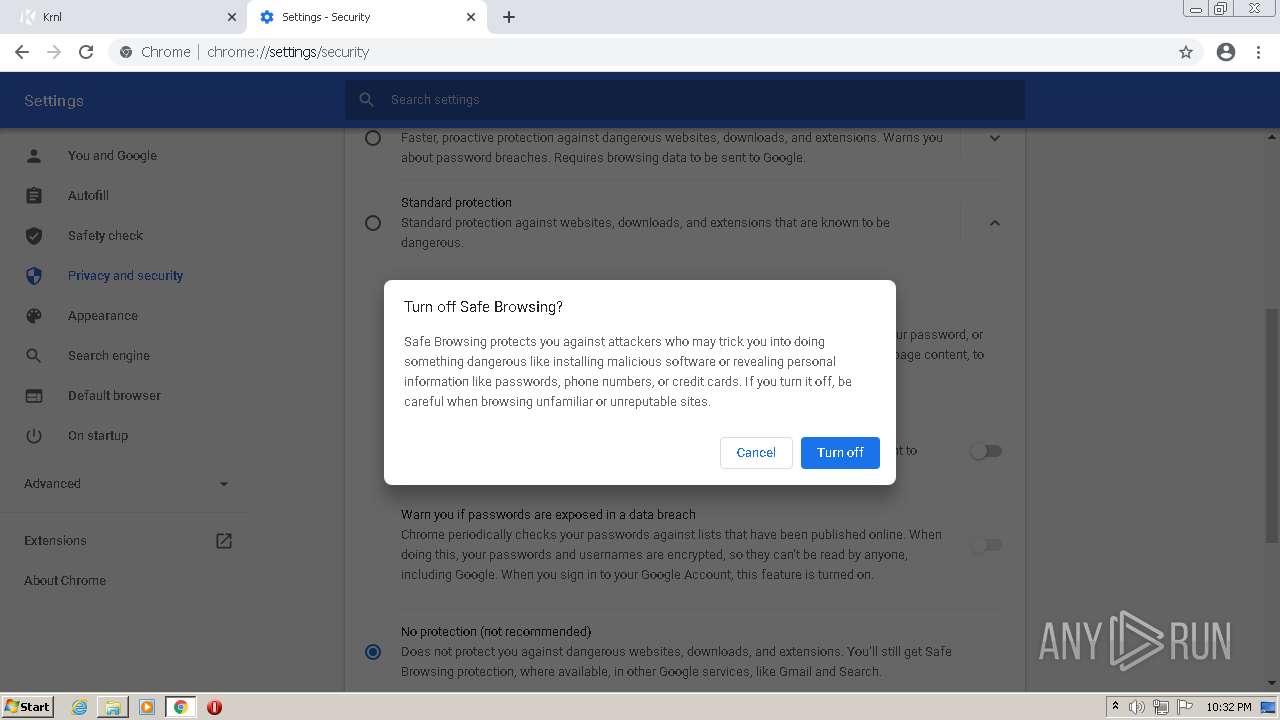
Task: Toggle the help improve security switch
Action: [x=986, y=451]
